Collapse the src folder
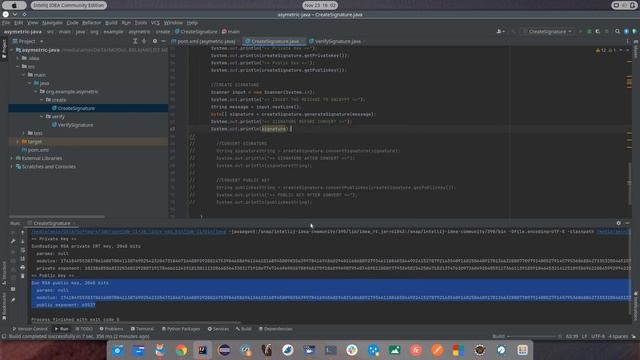640x360 pixels. tap(18, 67)
